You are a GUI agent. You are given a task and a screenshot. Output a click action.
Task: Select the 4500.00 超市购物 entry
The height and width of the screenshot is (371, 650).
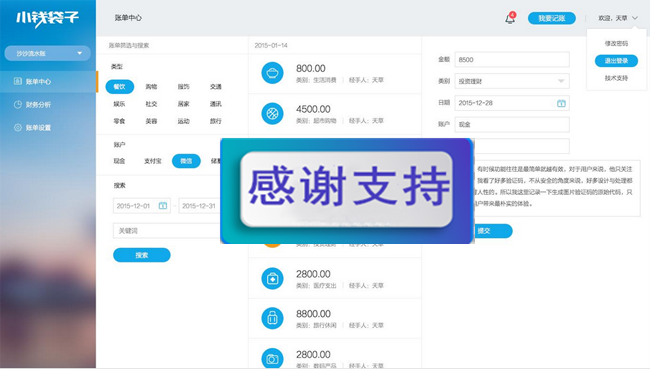pos(335,114)
